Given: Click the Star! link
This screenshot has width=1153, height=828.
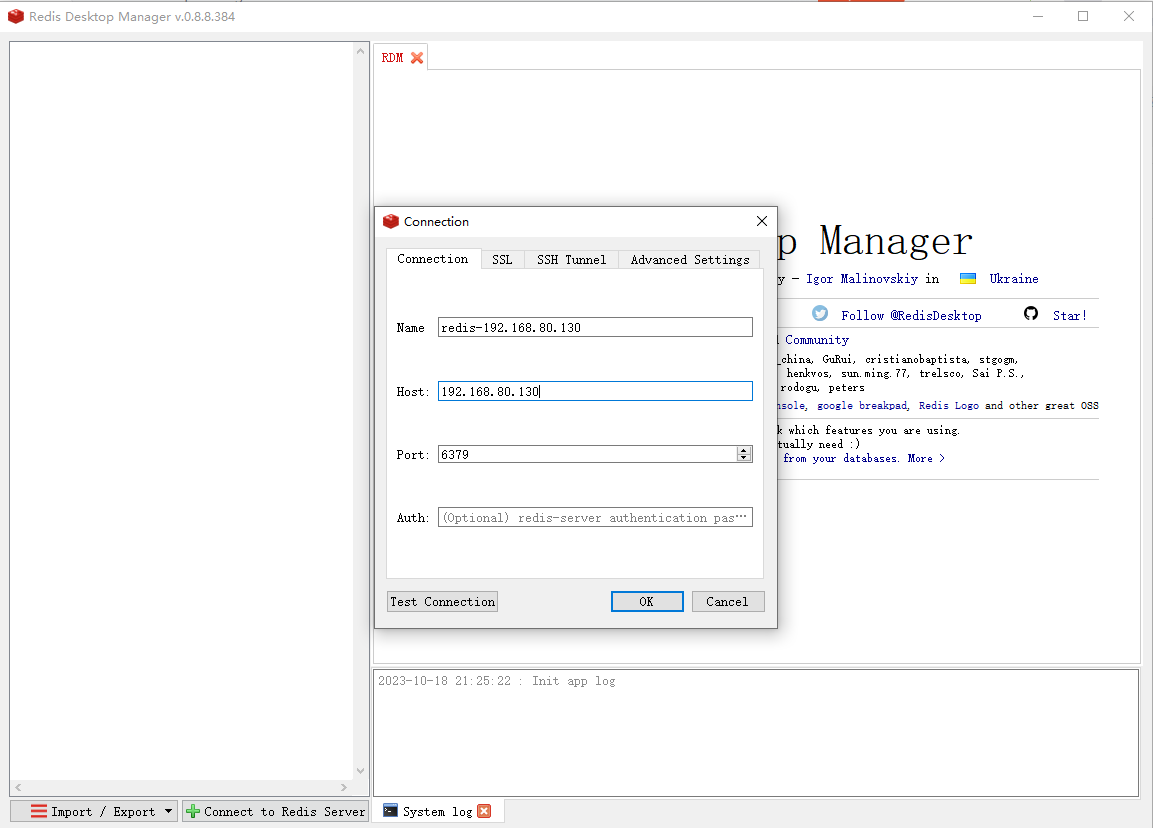Looking at the screenshot, I should [x=1070, y=315].
